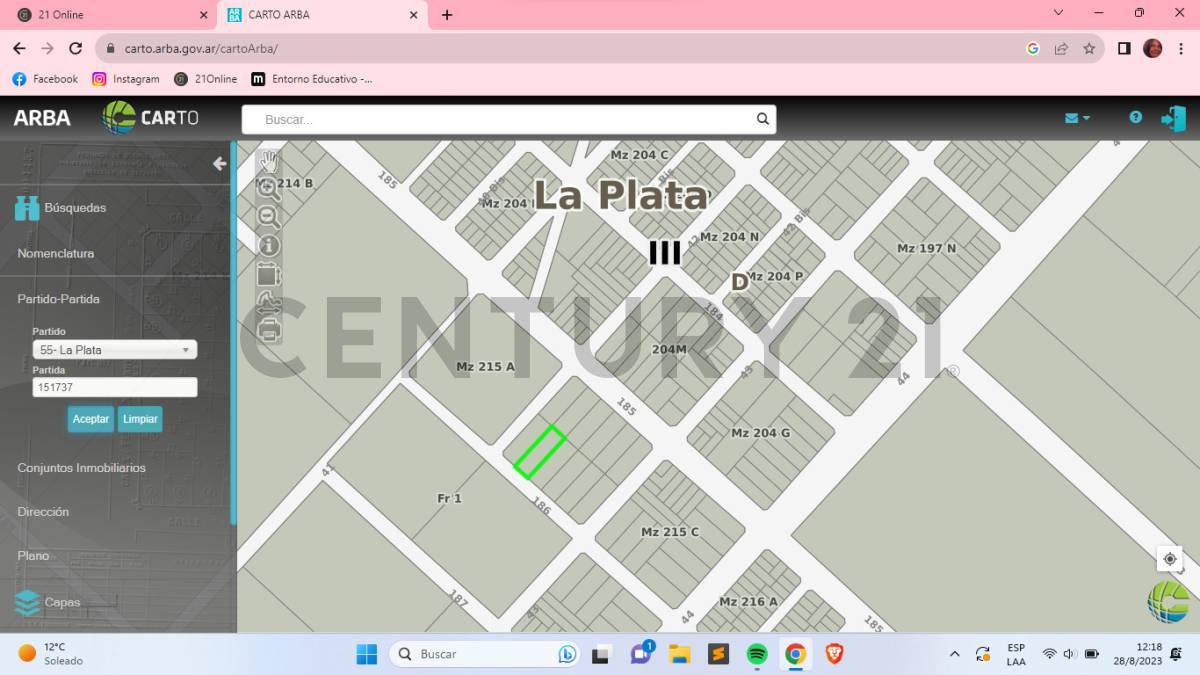Open the Facebook bookmark

45,79
